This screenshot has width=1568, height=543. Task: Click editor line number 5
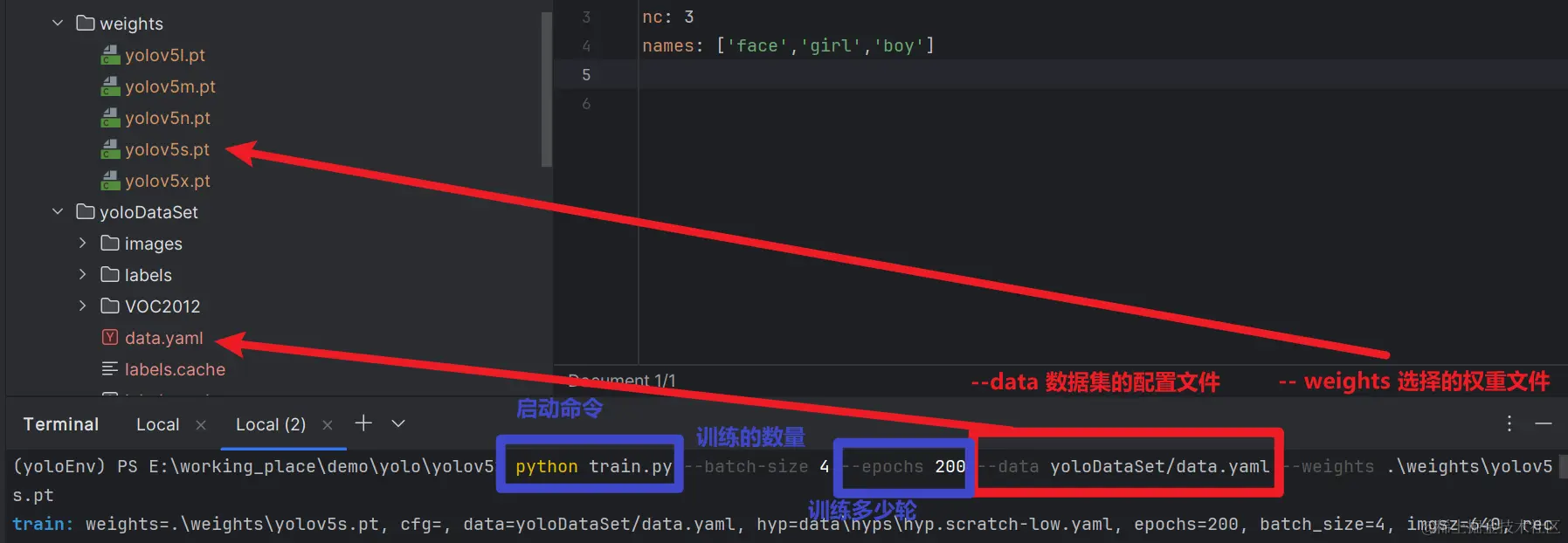[x=586, y=75]
